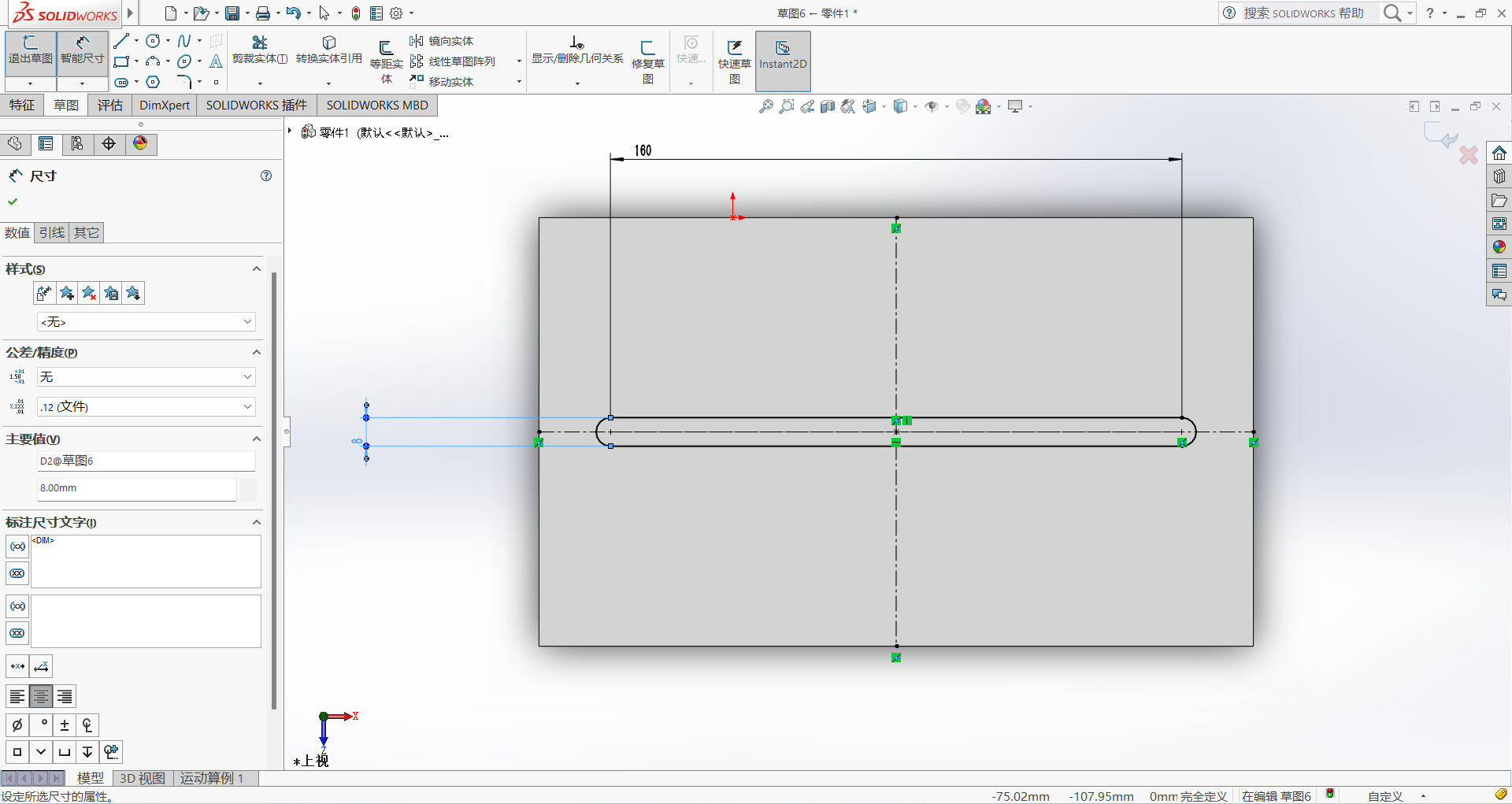Viewport: 1512px width, 804px height.
Task: Click the Delete a Style icon
Action: [x=89, y=293]
